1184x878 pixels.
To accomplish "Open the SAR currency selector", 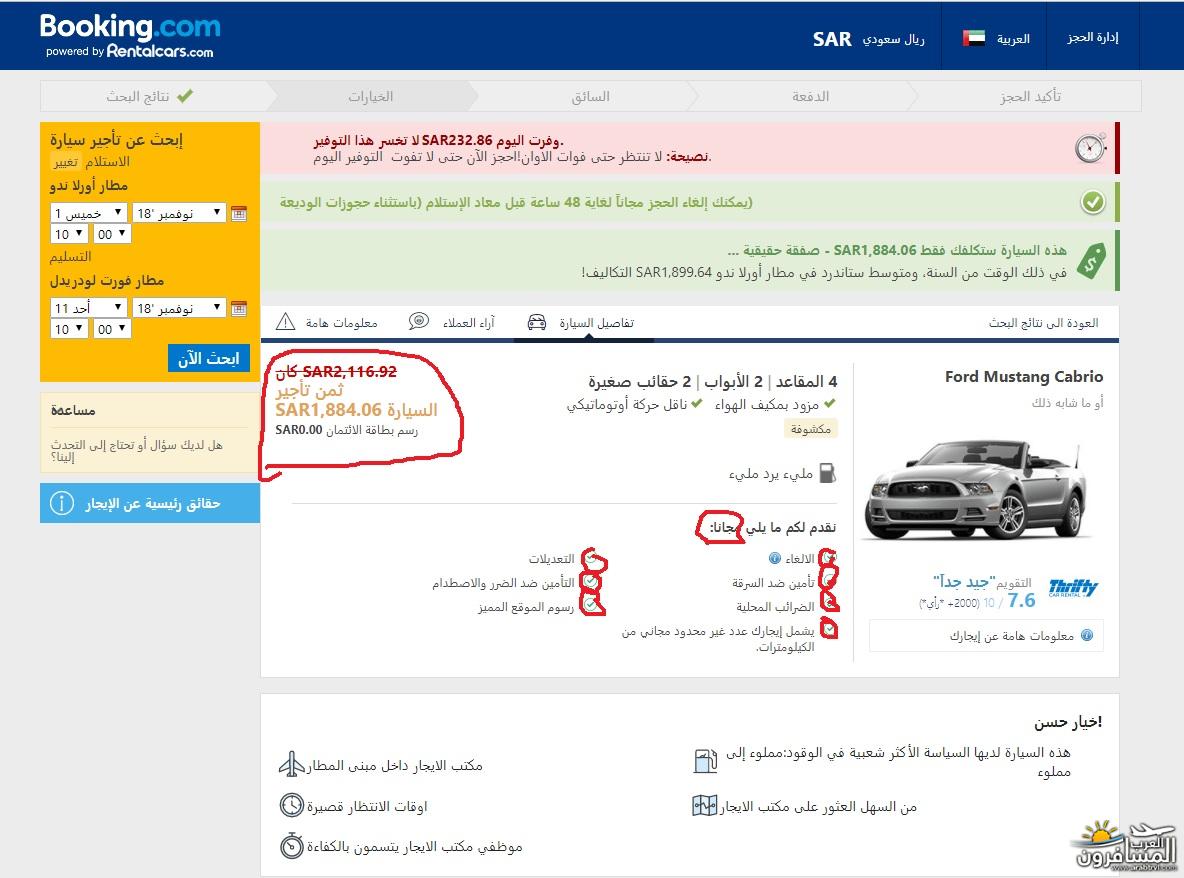I will (868, 39).
